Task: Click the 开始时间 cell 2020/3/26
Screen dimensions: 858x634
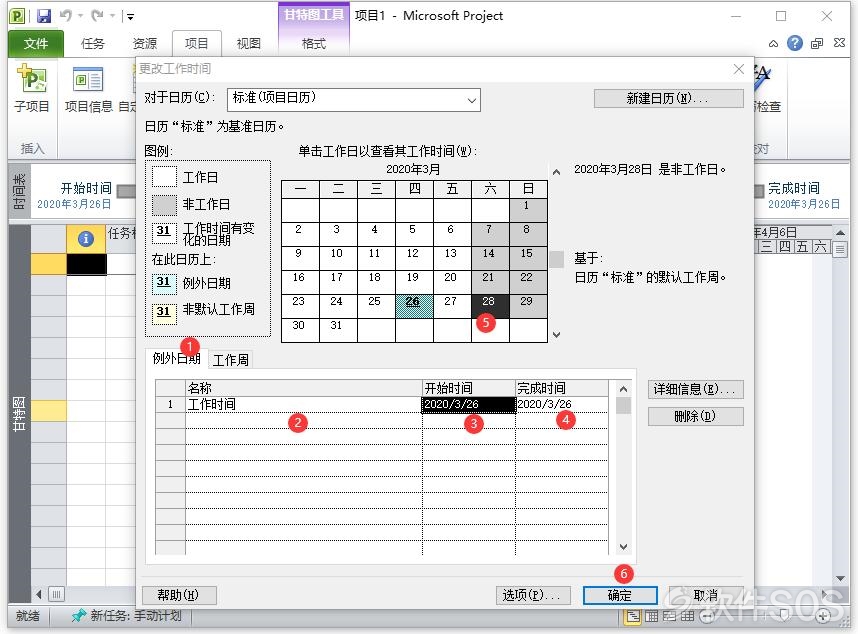Action: coord(468,404)
